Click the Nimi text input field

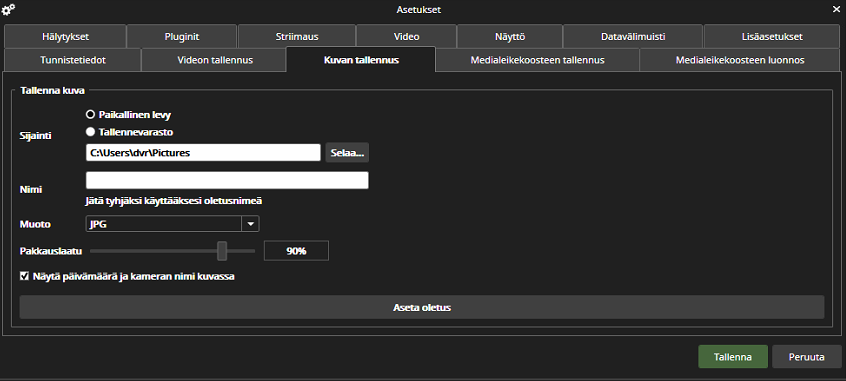227,180
